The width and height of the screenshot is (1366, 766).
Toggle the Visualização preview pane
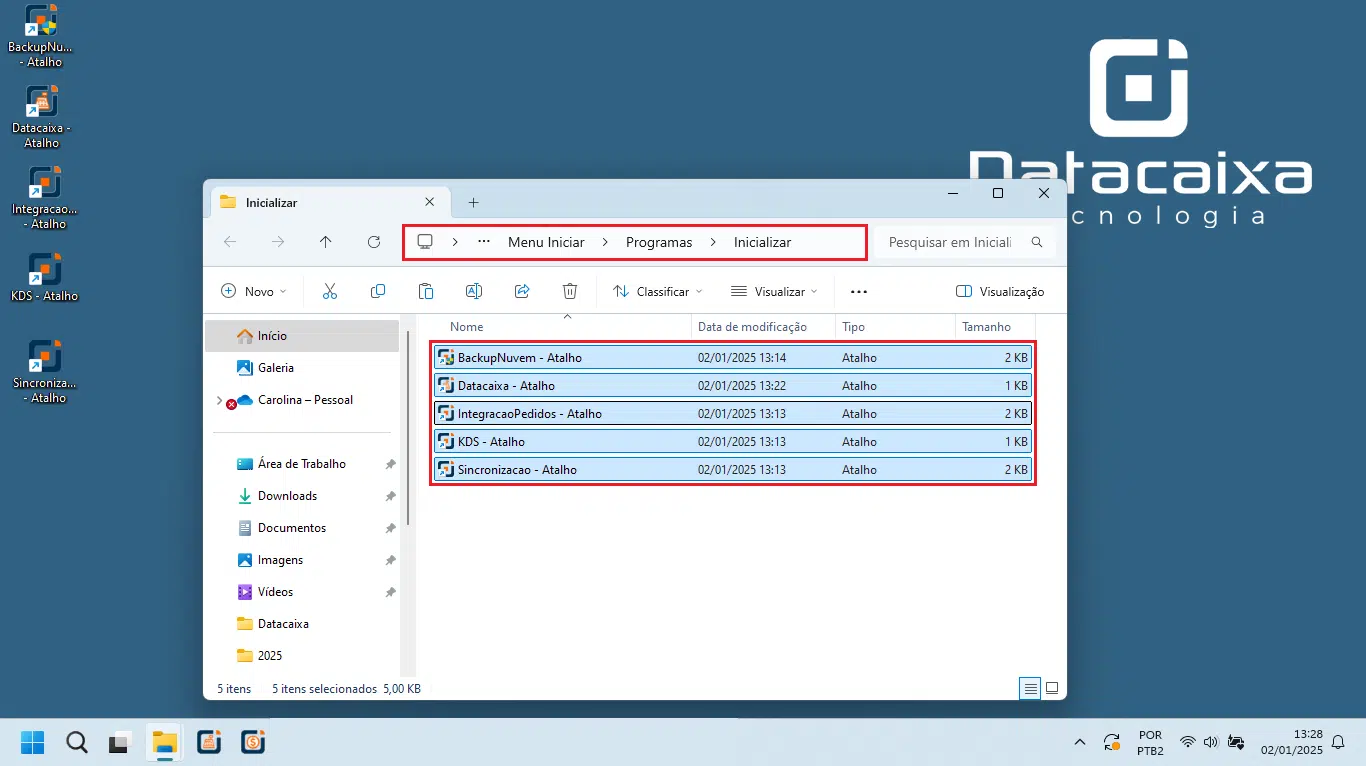[1000, 291]
